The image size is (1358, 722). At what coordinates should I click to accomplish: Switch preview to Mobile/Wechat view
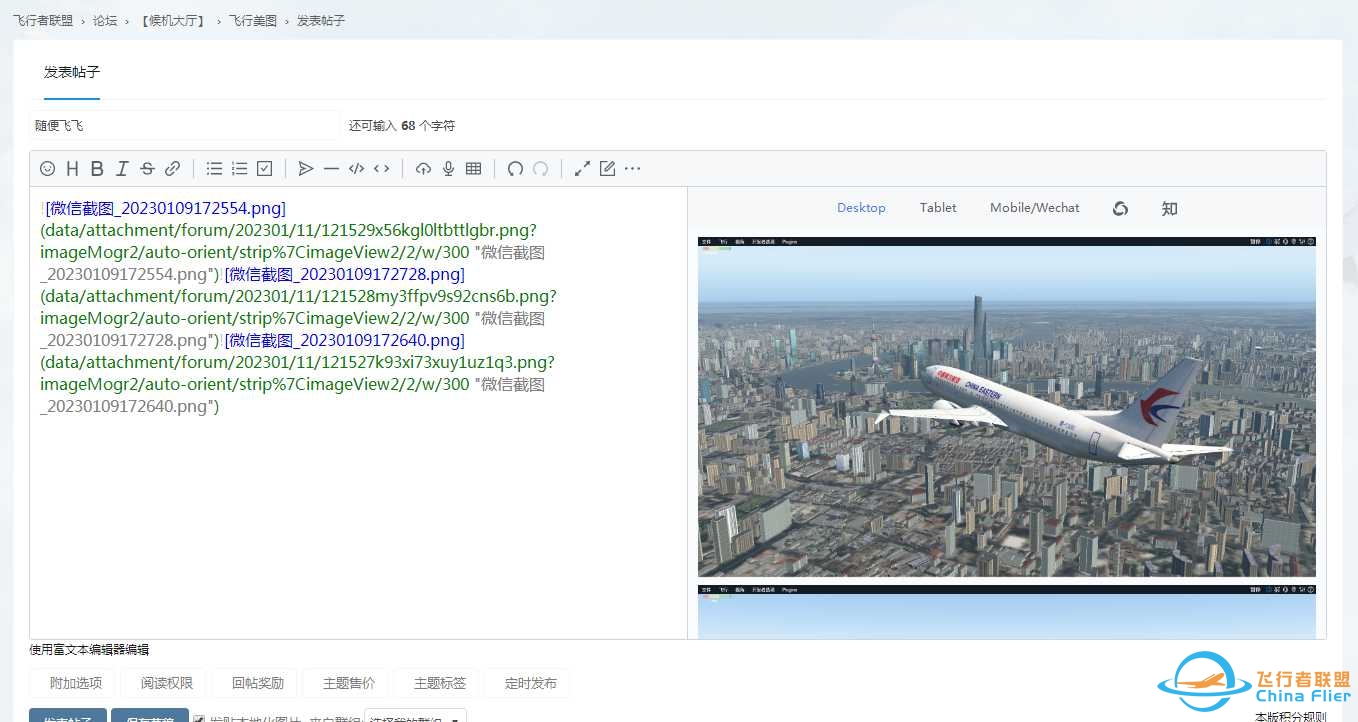1035,207
